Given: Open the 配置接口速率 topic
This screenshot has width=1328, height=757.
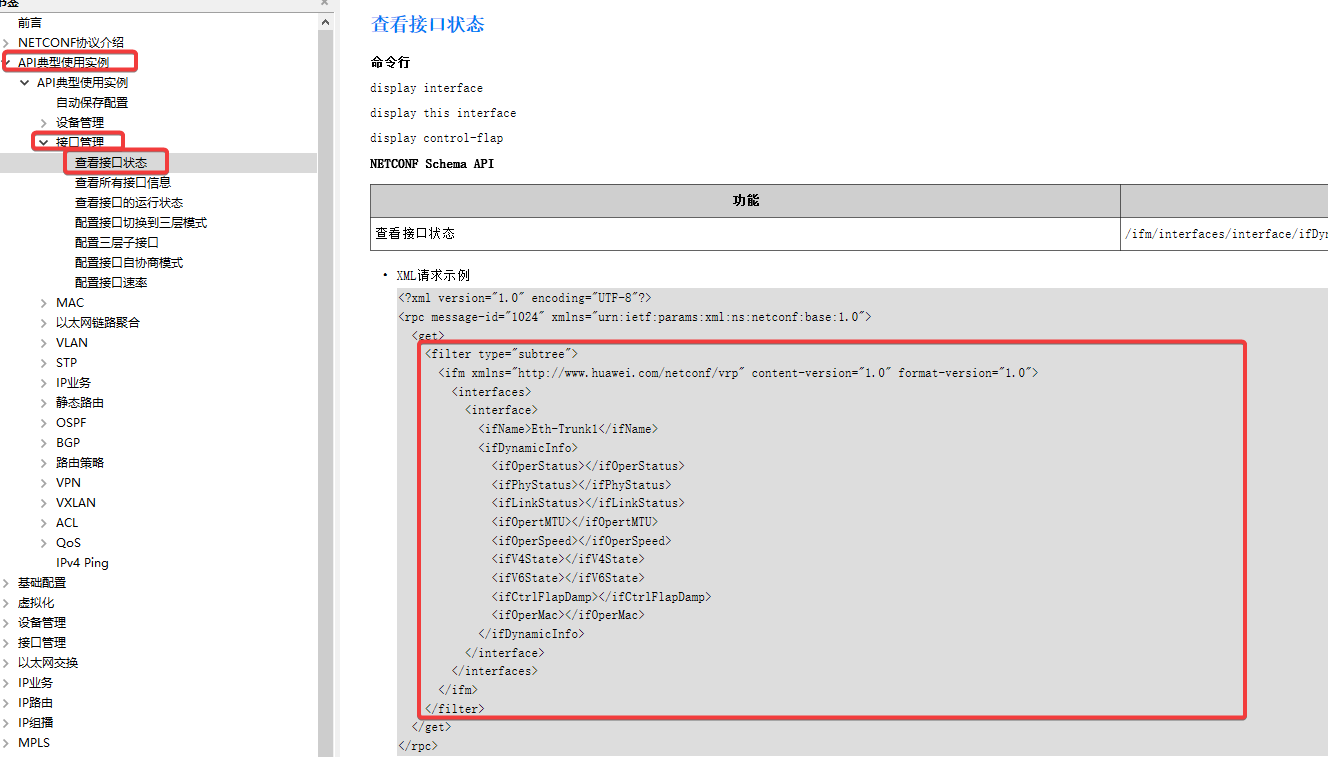Looking at the screenshot, I should (x=111, y=282).
